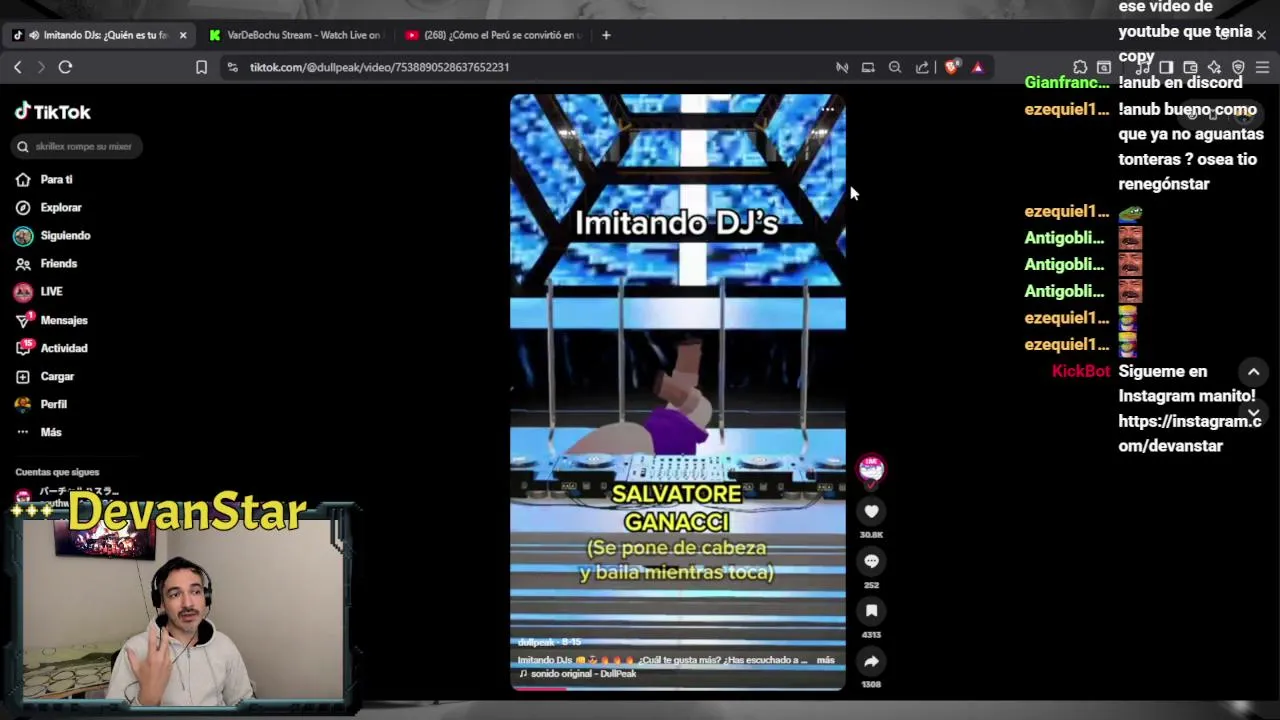Image resolution: width=1280 pixels, height=720 pixels.
Task: Click the Gianfranc... chat username
Action: (1067, 83)
